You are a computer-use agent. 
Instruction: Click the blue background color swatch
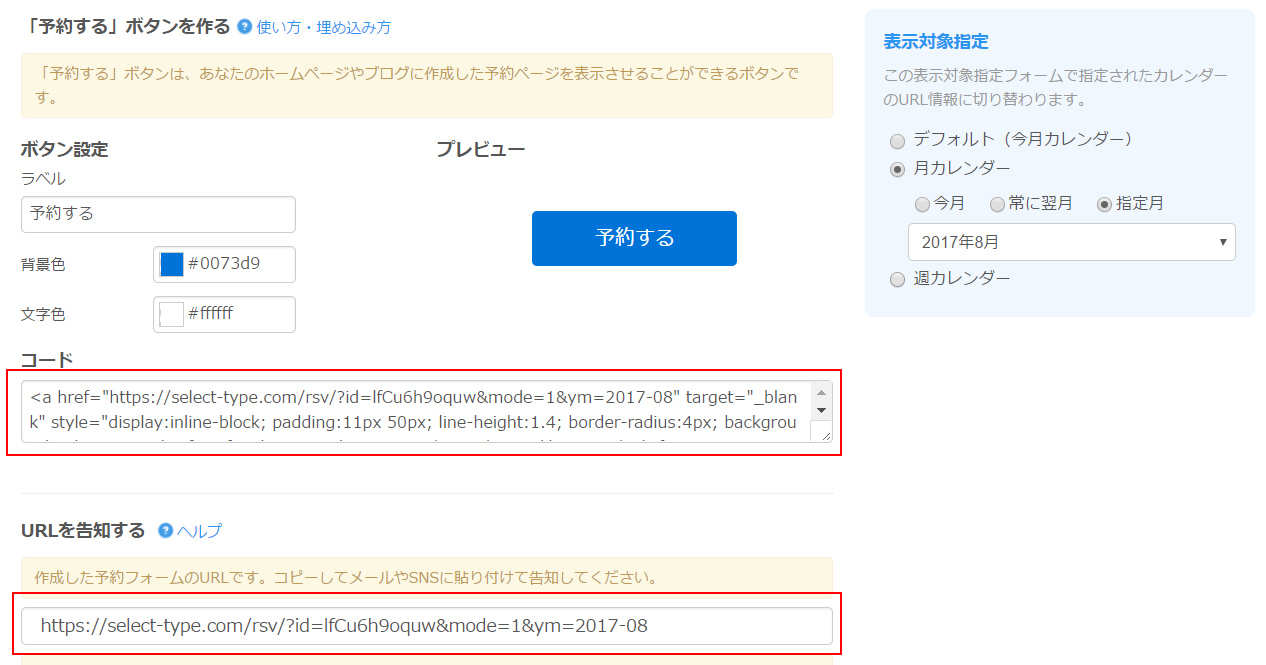pos(172,265)
